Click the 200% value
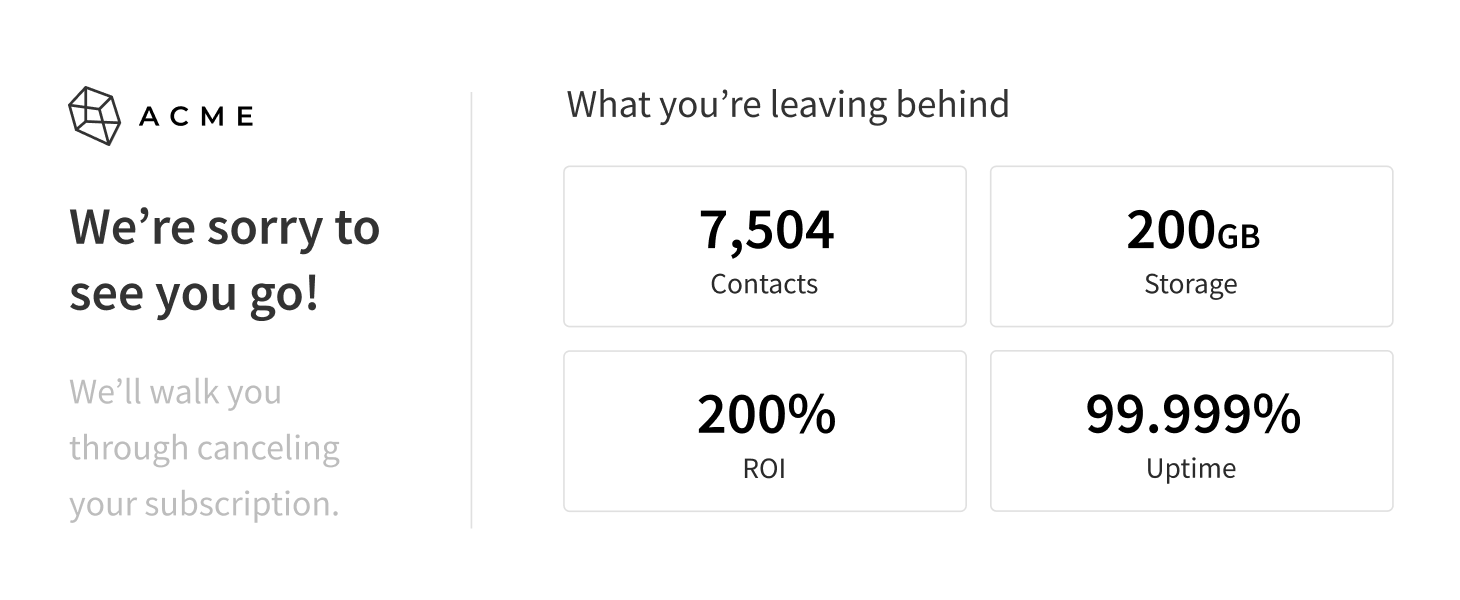The height and width of the screenshot is (600, 1460). 766,414
